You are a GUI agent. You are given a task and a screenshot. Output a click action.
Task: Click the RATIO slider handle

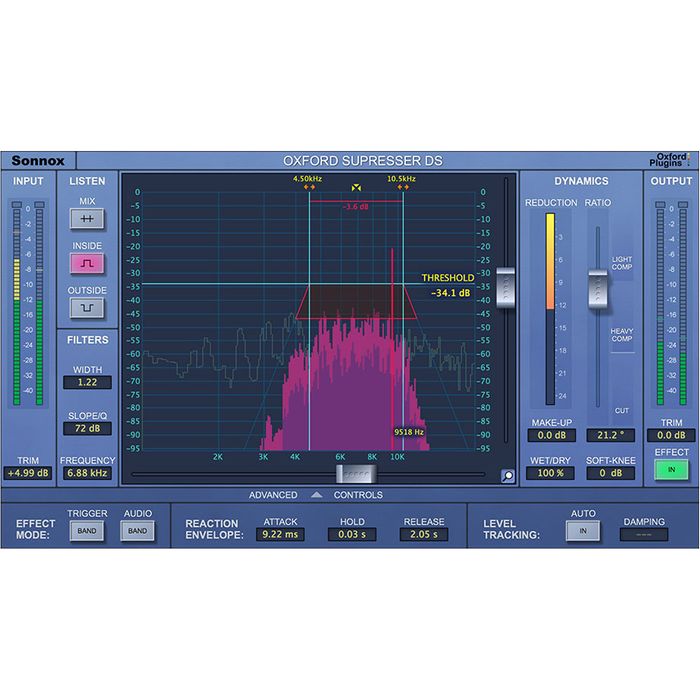[x=598, y=289]
